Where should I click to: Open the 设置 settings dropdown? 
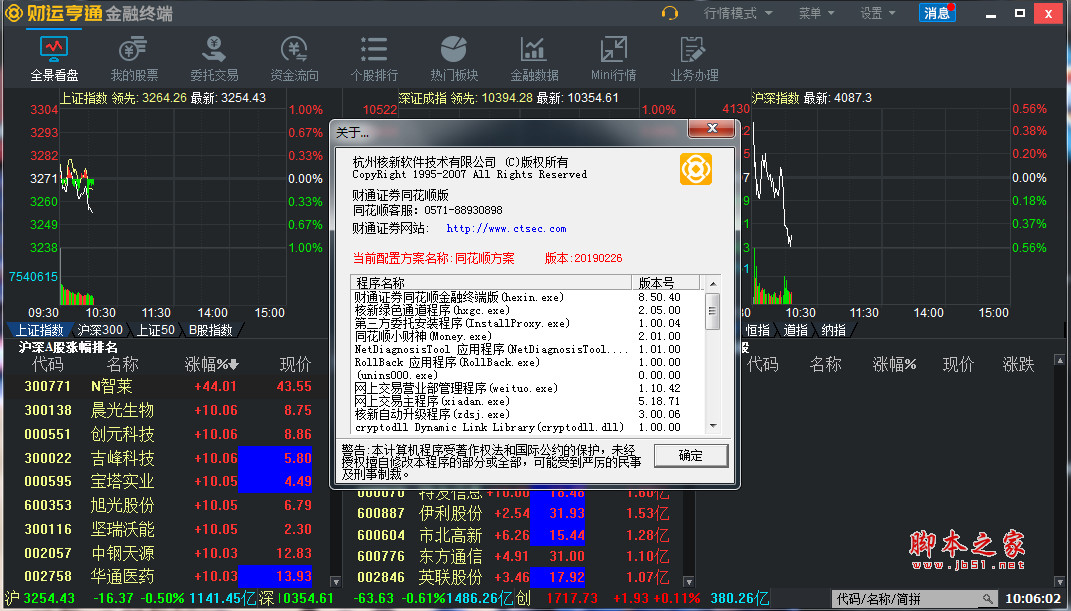click(x=877, y=13)
